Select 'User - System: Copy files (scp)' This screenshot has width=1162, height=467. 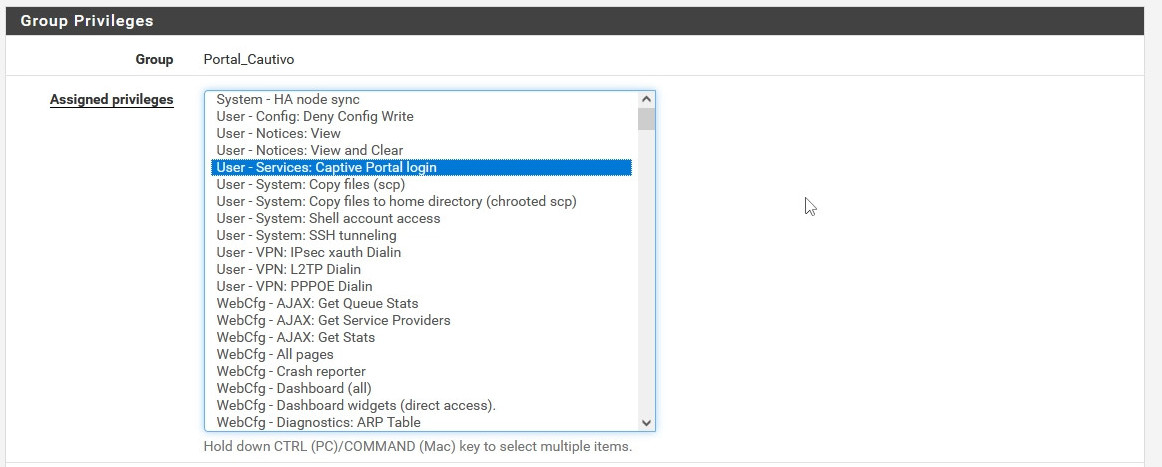(x=310, y=184)
